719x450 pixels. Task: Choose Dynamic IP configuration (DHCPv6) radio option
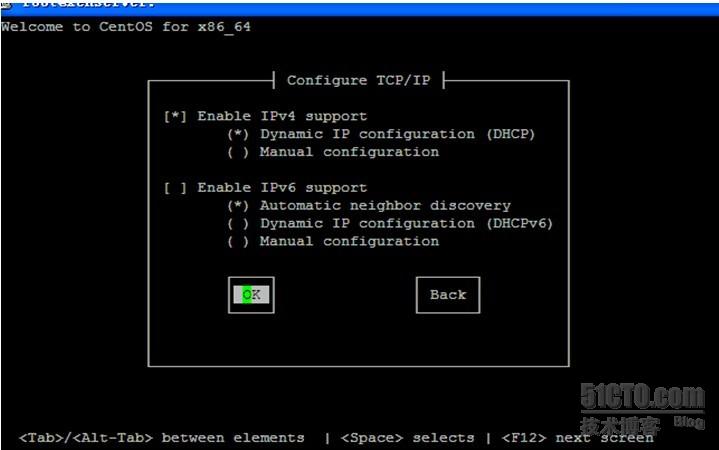click(238, 224)
